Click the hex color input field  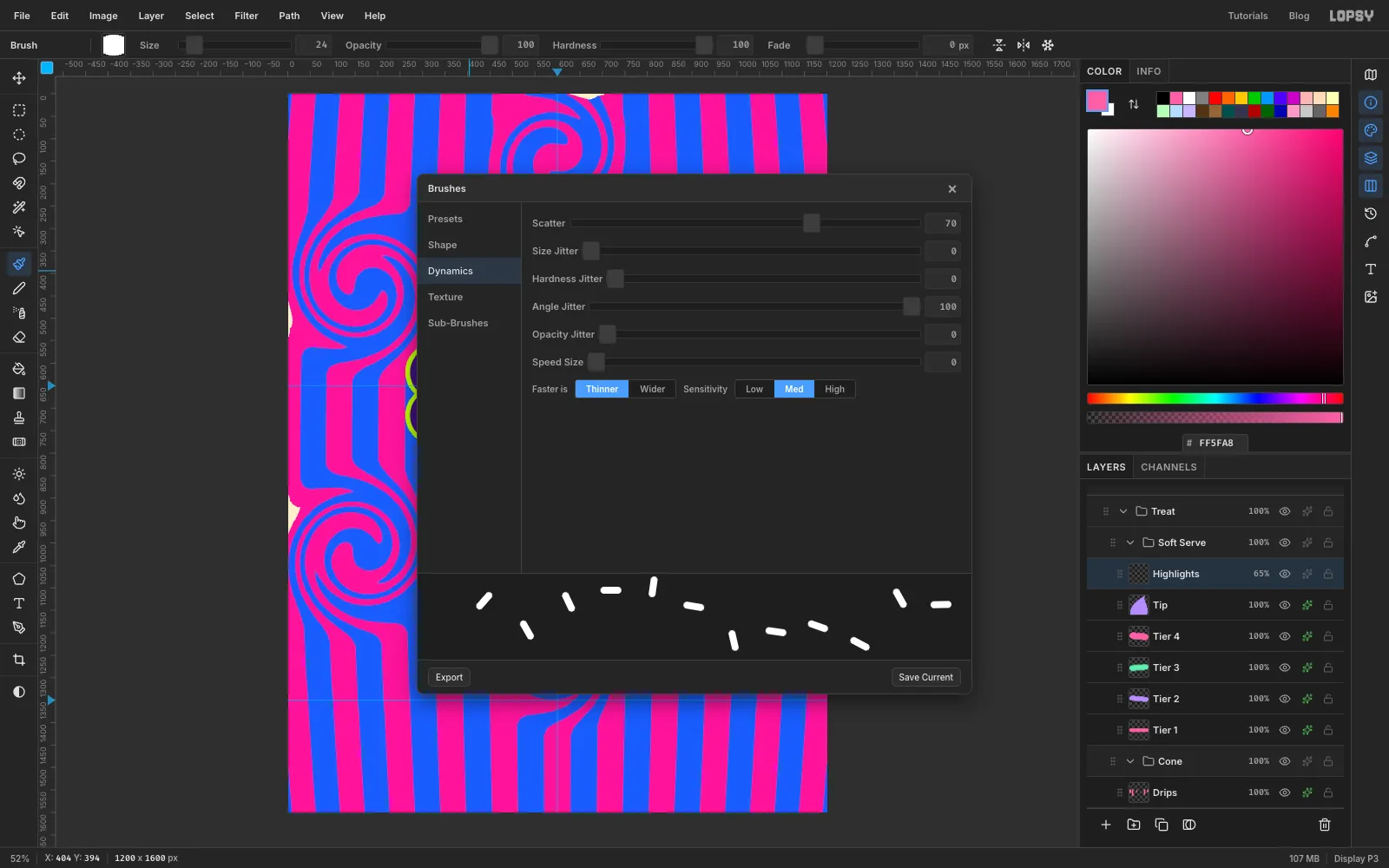coord(1215,443)
